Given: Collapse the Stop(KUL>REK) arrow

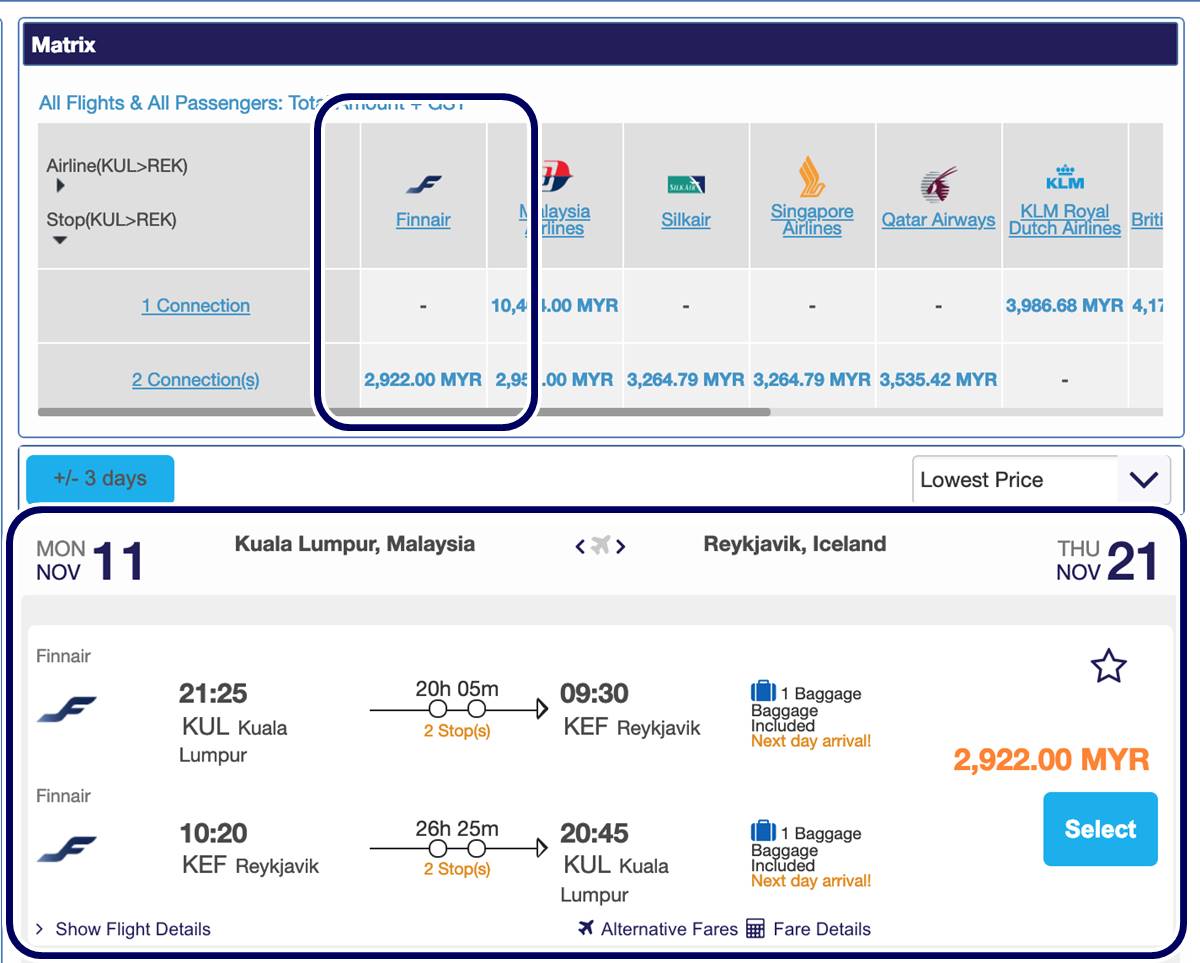Looking at the screenshot, I should (60, 240).
